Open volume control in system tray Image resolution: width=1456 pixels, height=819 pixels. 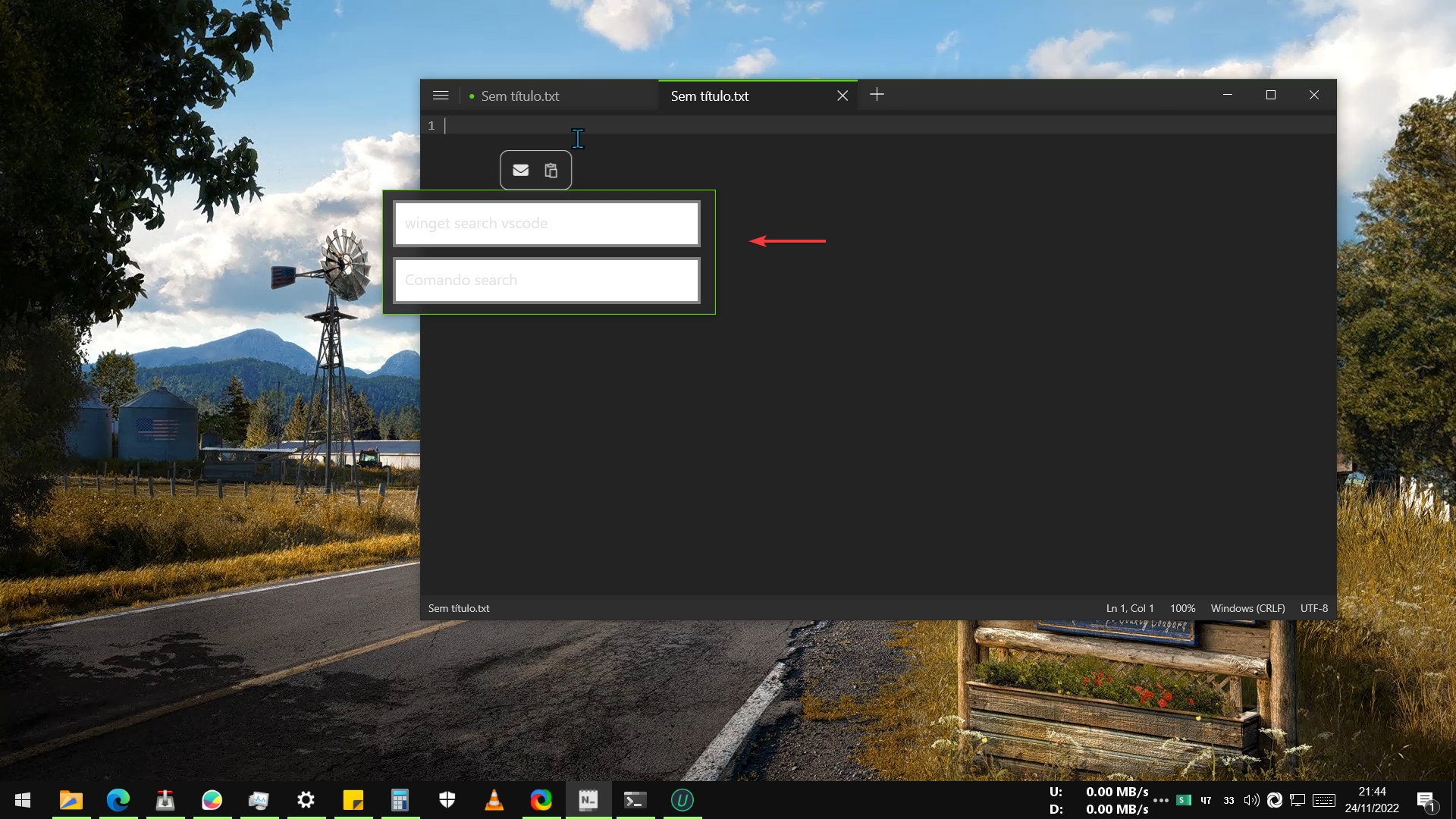[1251, 800]
